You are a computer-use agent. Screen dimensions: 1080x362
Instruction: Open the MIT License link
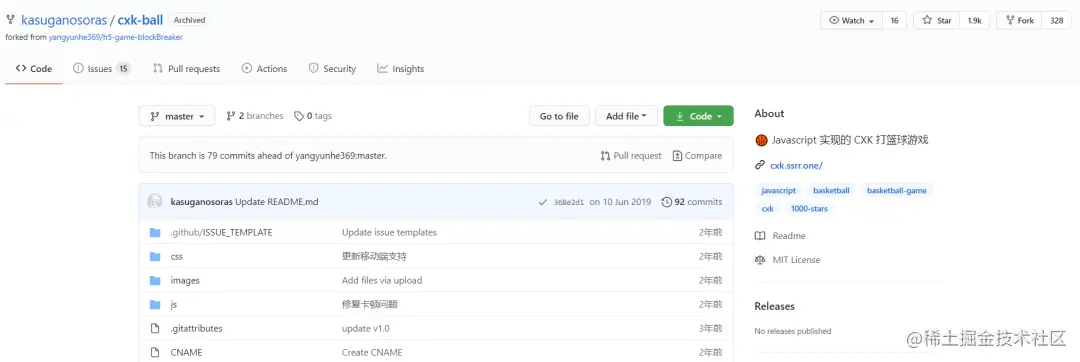(788, 260)
